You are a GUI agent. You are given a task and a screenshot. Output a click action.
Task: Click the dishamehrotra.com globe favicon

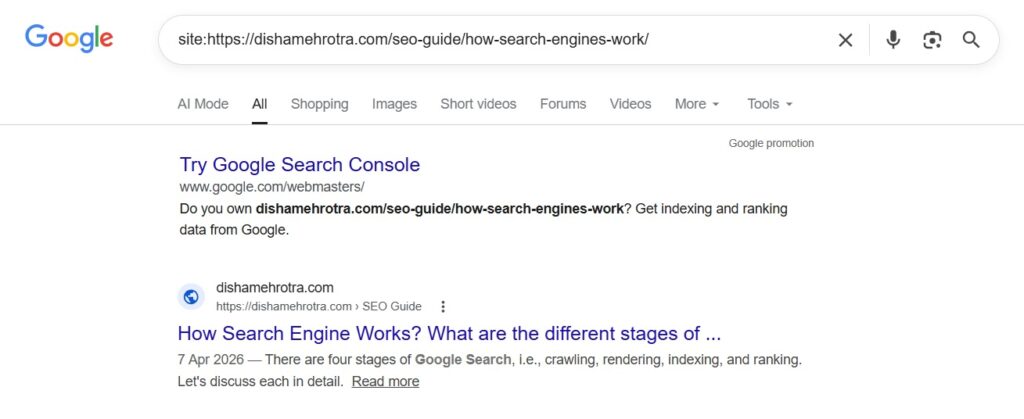pos(192,297)
